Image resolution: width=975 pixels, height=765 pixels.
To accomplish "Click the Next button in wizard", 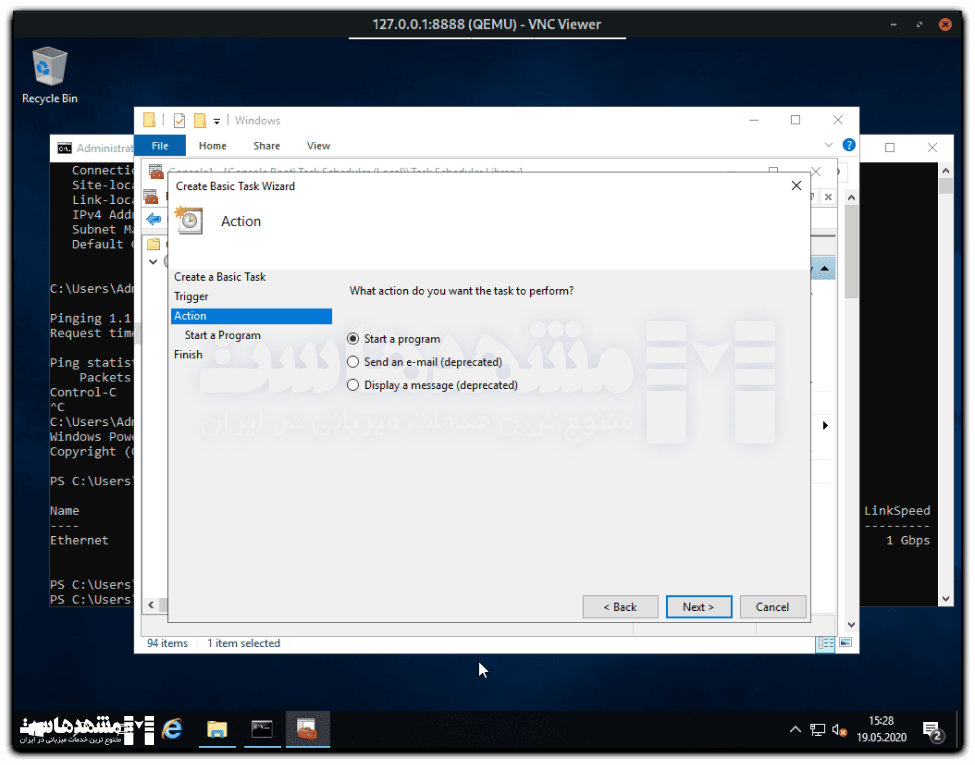I will tap(698, 607).
